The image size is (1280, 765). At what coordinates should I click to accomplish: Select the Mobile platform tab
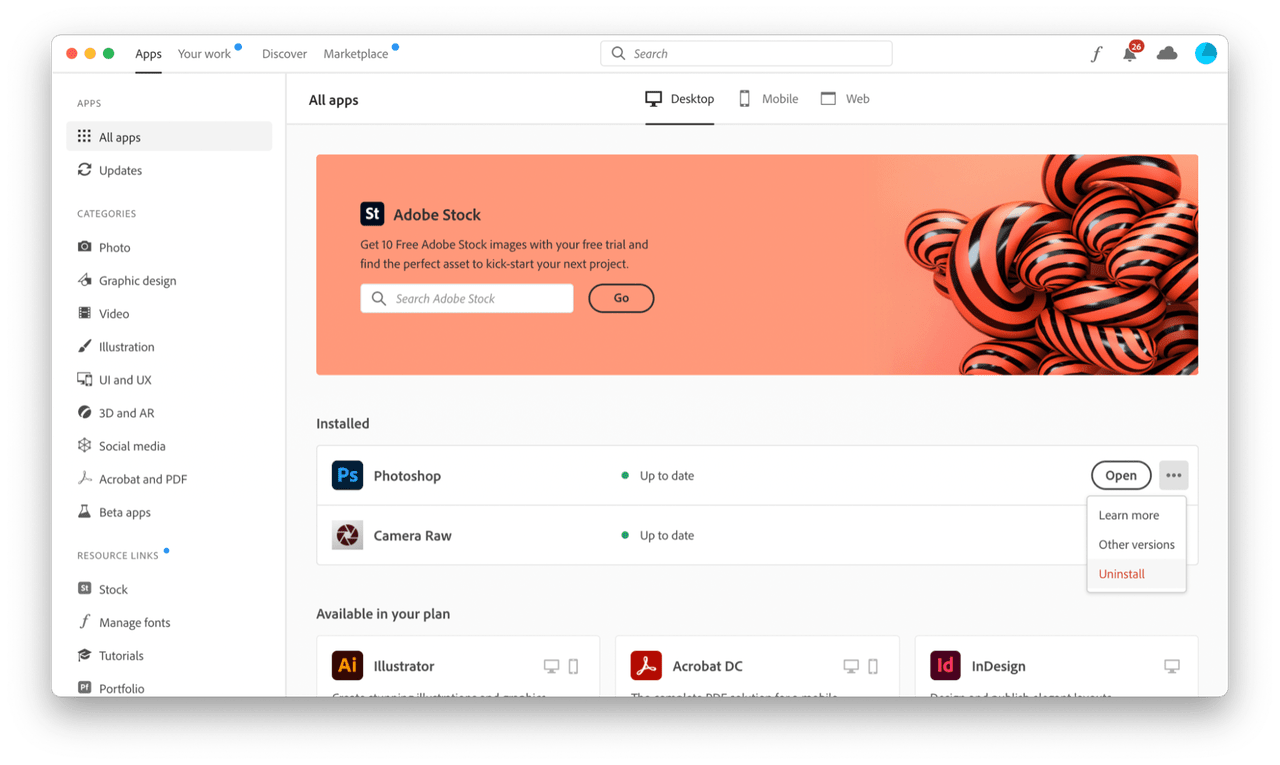(x=768, y=99)
